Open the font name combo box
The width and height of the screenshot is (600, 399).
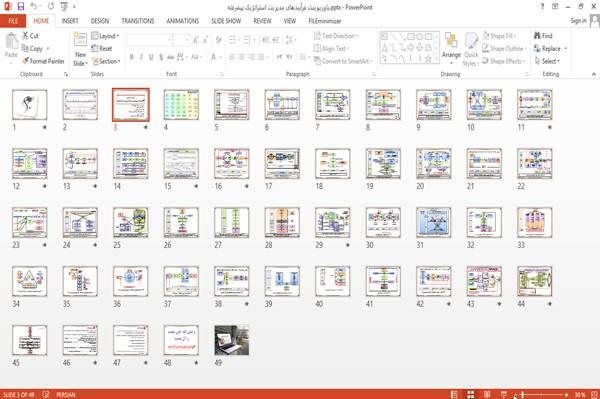[x=150, y=40]
